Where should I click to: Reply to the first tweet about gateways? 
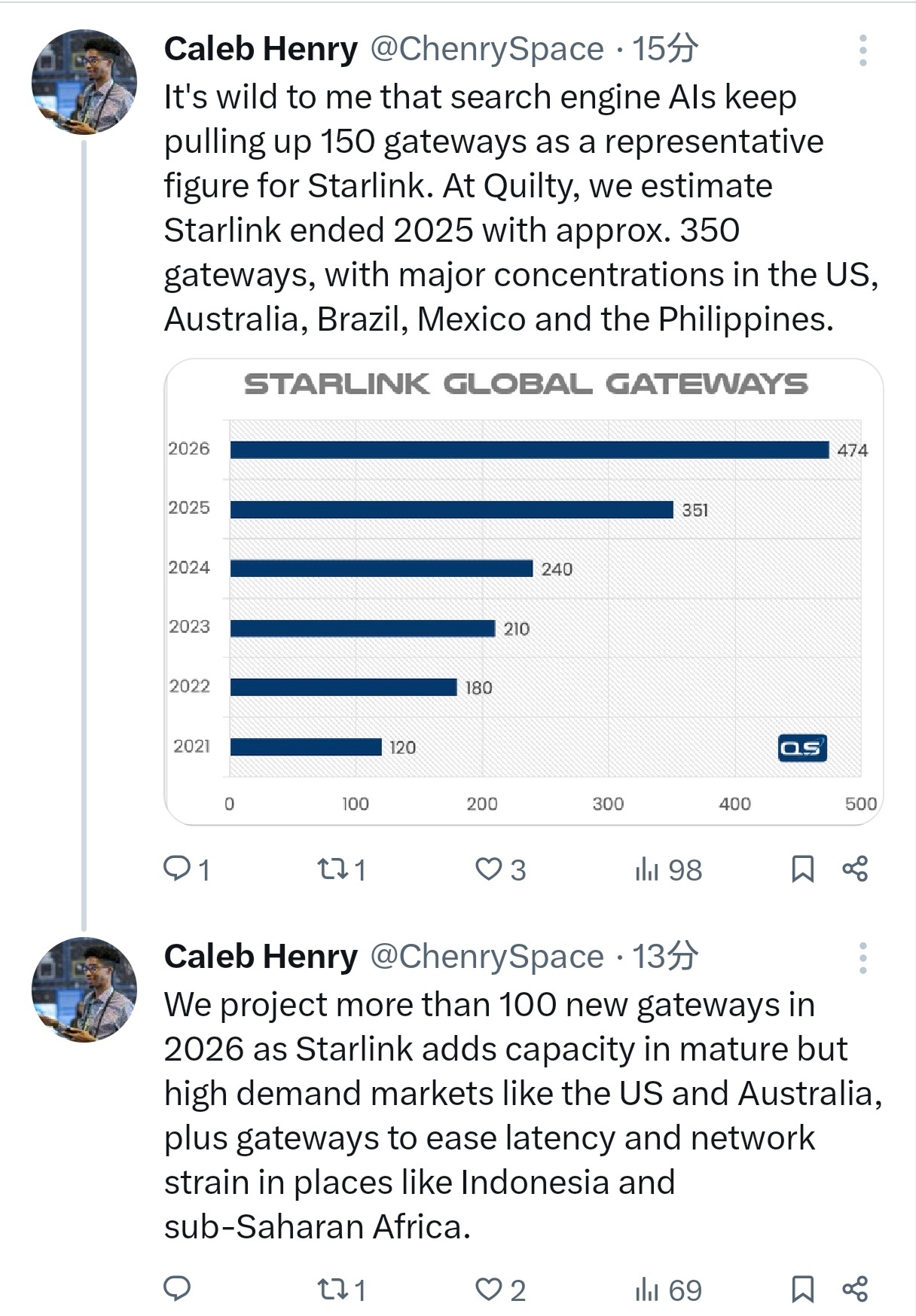coord(178,869)
